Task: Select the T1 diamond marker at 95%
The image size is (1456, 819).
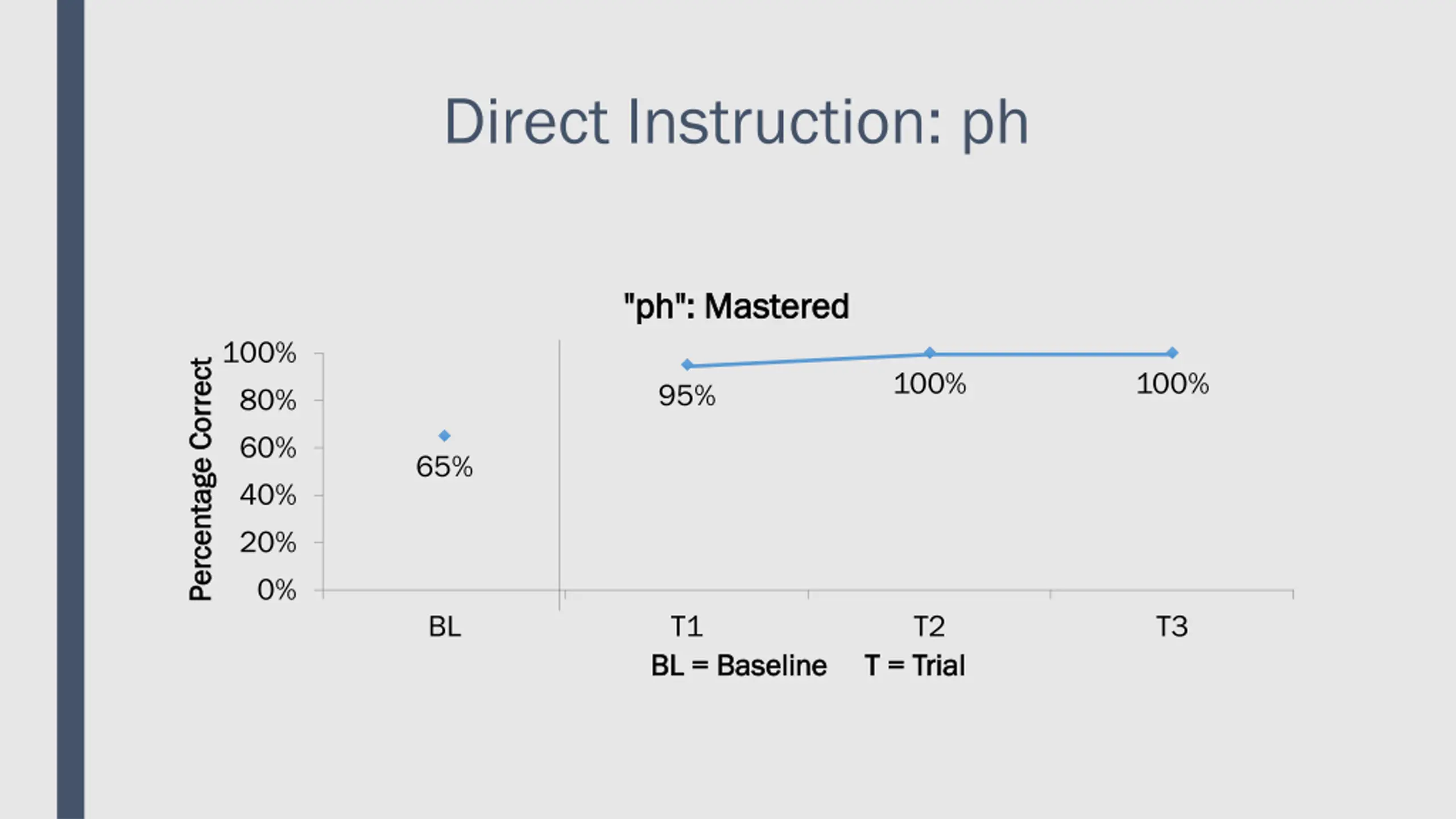Action: pyautogui.click(x=687, y=365)
